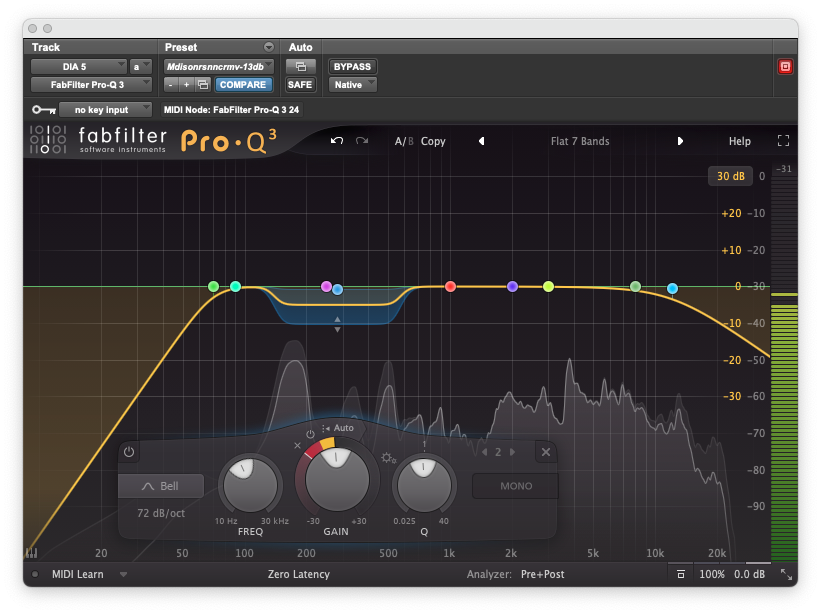Open the Bell filter shape dropdown
The width and height of the screenshot is (821, 614).
pyautogui.click(x=161, y=486)
